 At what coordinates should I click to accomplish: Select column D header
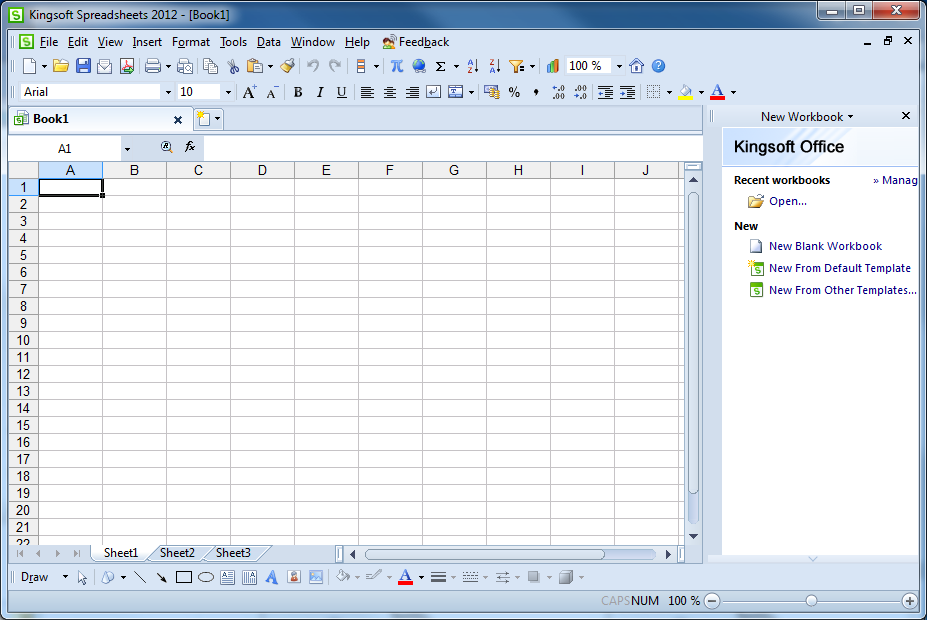(x=262, y=170)
